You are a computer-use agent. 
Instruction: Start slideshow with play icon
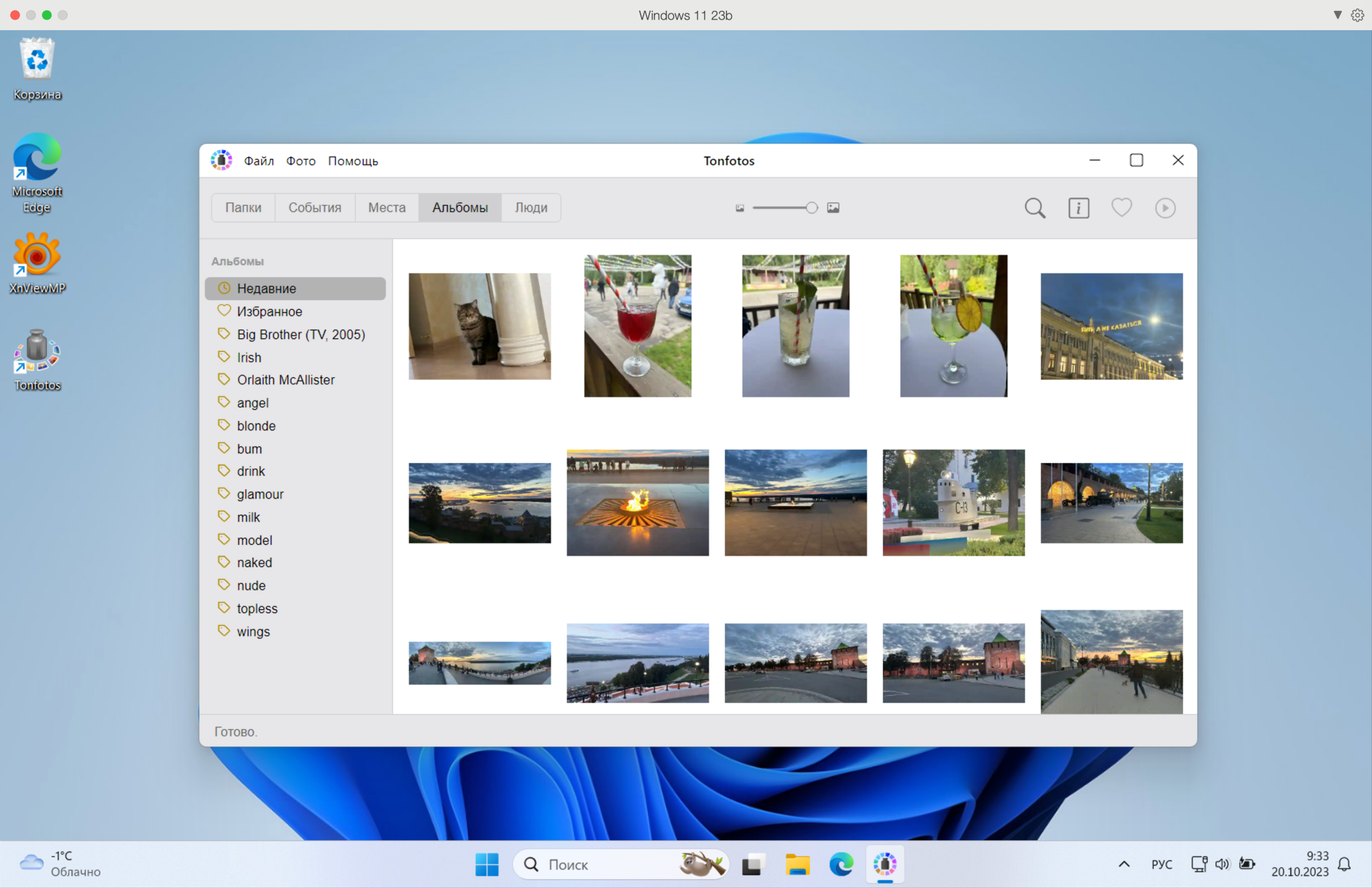1165,208
